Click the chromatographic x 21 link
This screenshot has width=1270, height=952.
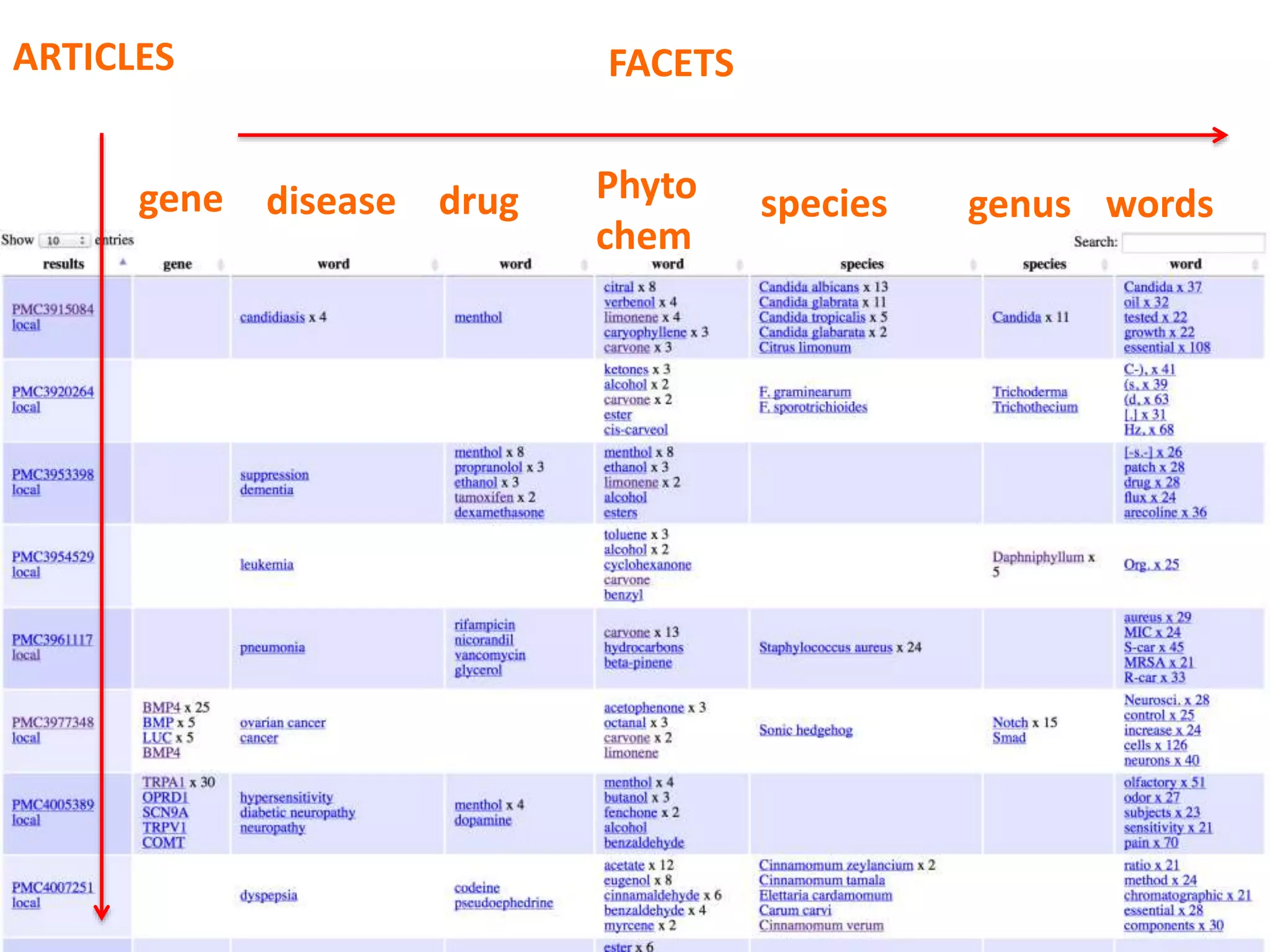1187,896
